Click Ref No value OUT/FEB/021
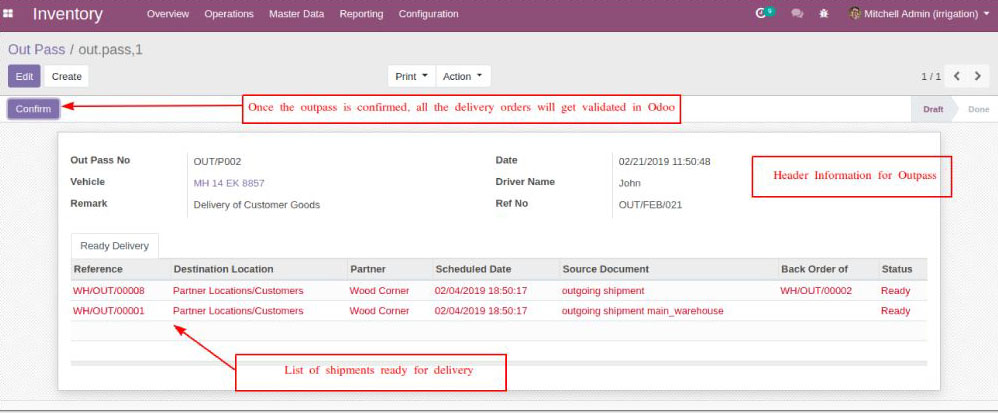998x413 pixels. pos(649,205)
